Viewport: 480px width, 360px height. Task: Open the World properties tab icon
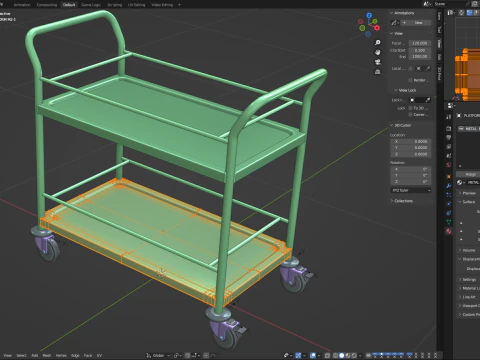click(x=449, y=165)
